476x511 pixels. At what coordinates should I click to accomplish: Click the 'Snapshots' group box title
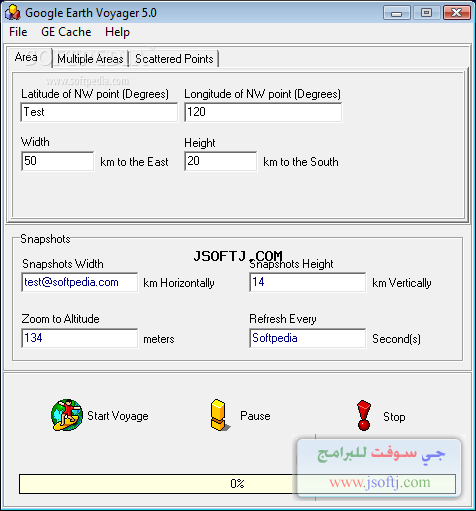click(45, 239)
